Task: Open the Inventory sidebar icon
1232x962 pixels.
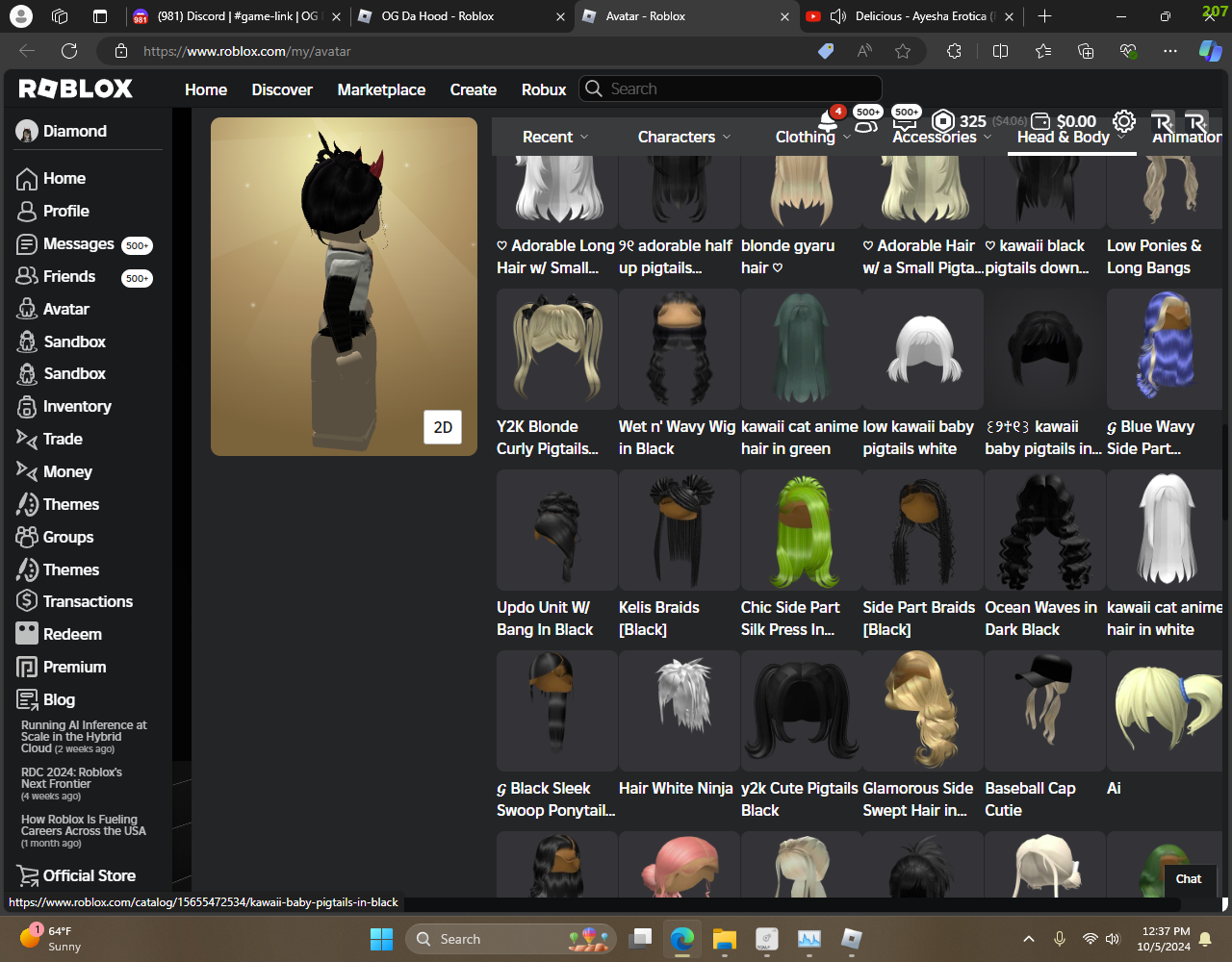Action: 27,407
